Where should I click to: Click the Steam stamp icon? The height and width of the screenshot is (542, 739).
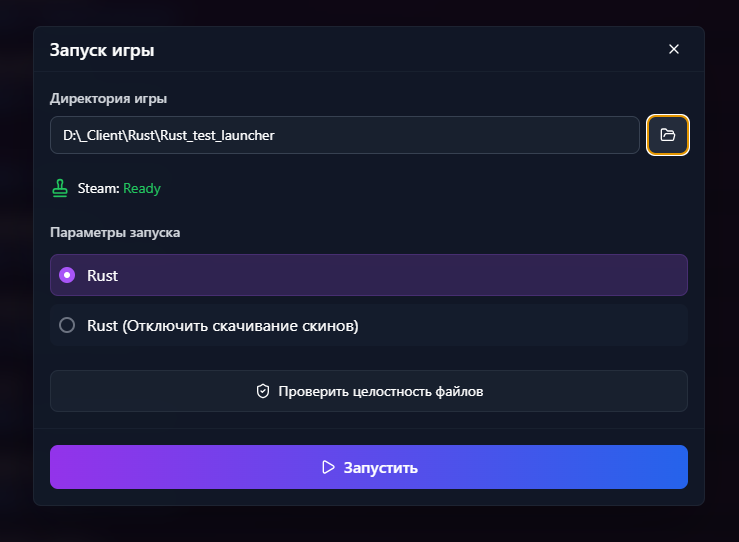[61, 188]
